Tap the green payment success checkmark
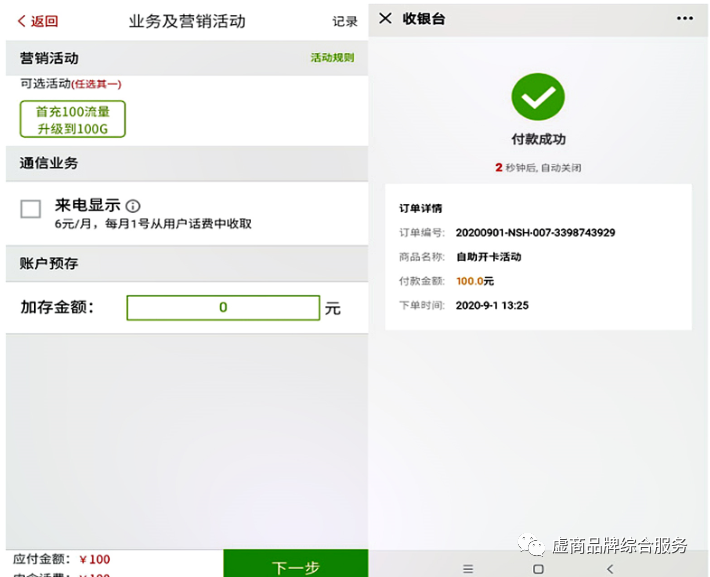 click(538, 97)
